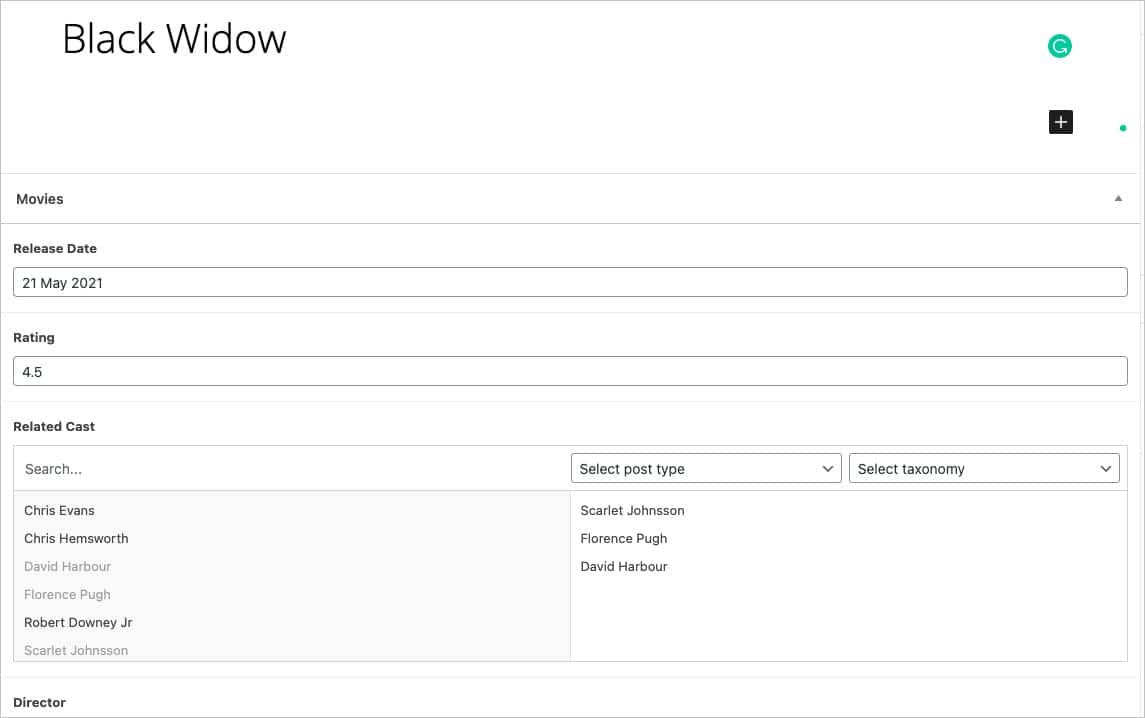
Task: Open the Select taxonomy dropdown
Action: point(984,469)
